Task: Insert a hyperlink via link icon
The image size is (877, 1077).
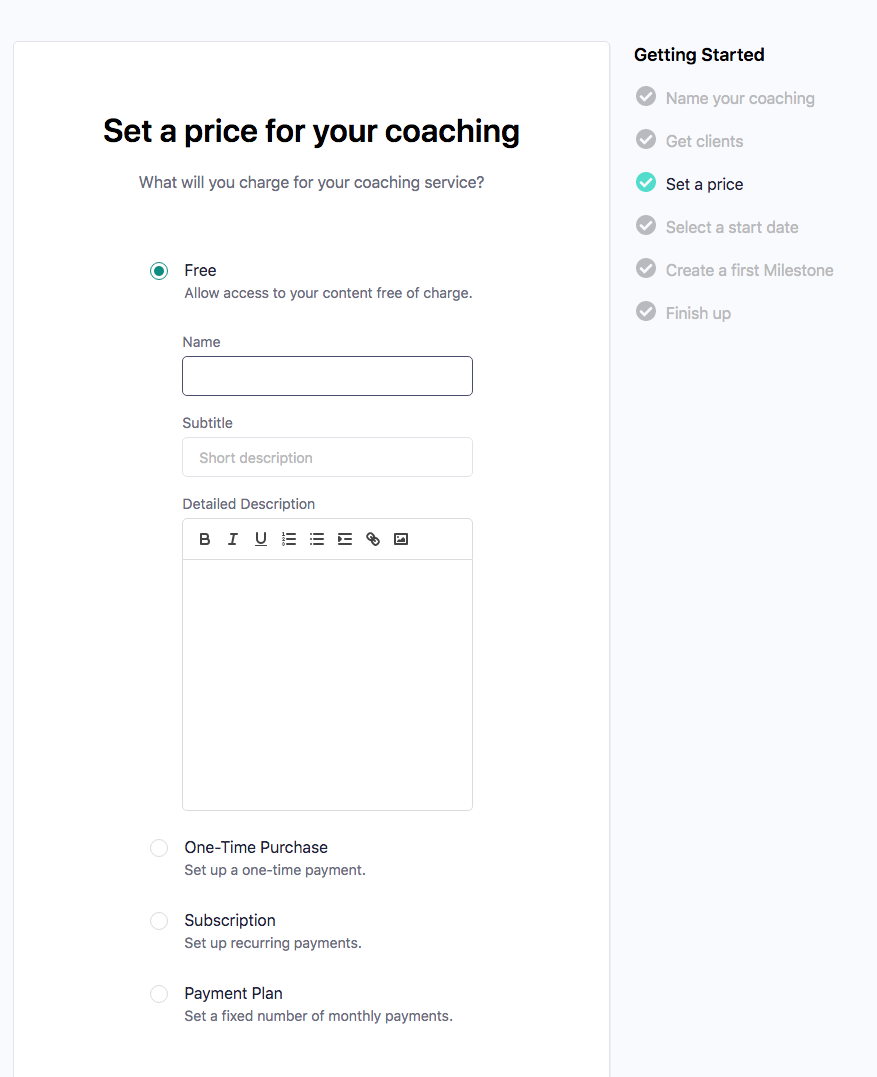Action: point(373,539)
